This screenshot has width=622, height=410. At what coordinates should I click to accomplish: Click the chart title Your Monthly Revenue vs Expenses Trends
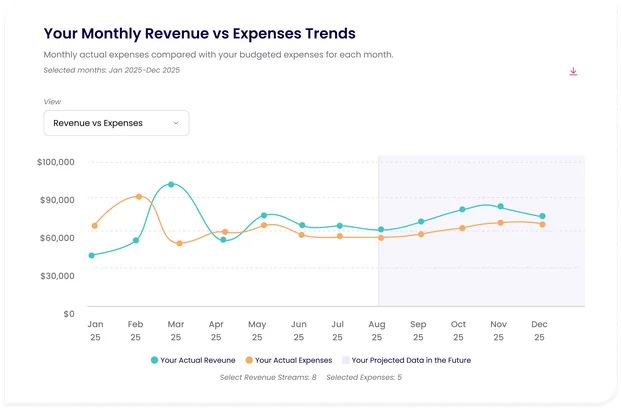[x=200, y=34]
